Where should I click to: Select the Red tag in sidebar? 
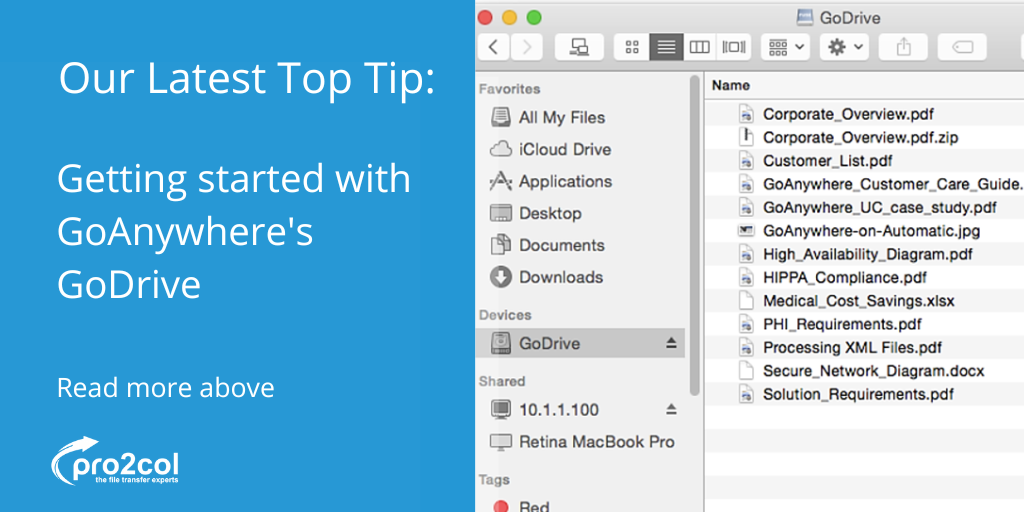[x=534, y=505]
